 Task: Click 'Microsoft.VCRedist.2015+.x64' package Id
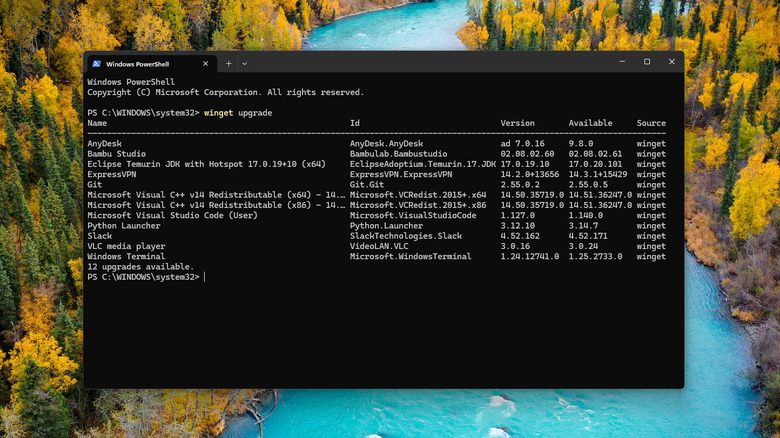click(x=418, y=195)
